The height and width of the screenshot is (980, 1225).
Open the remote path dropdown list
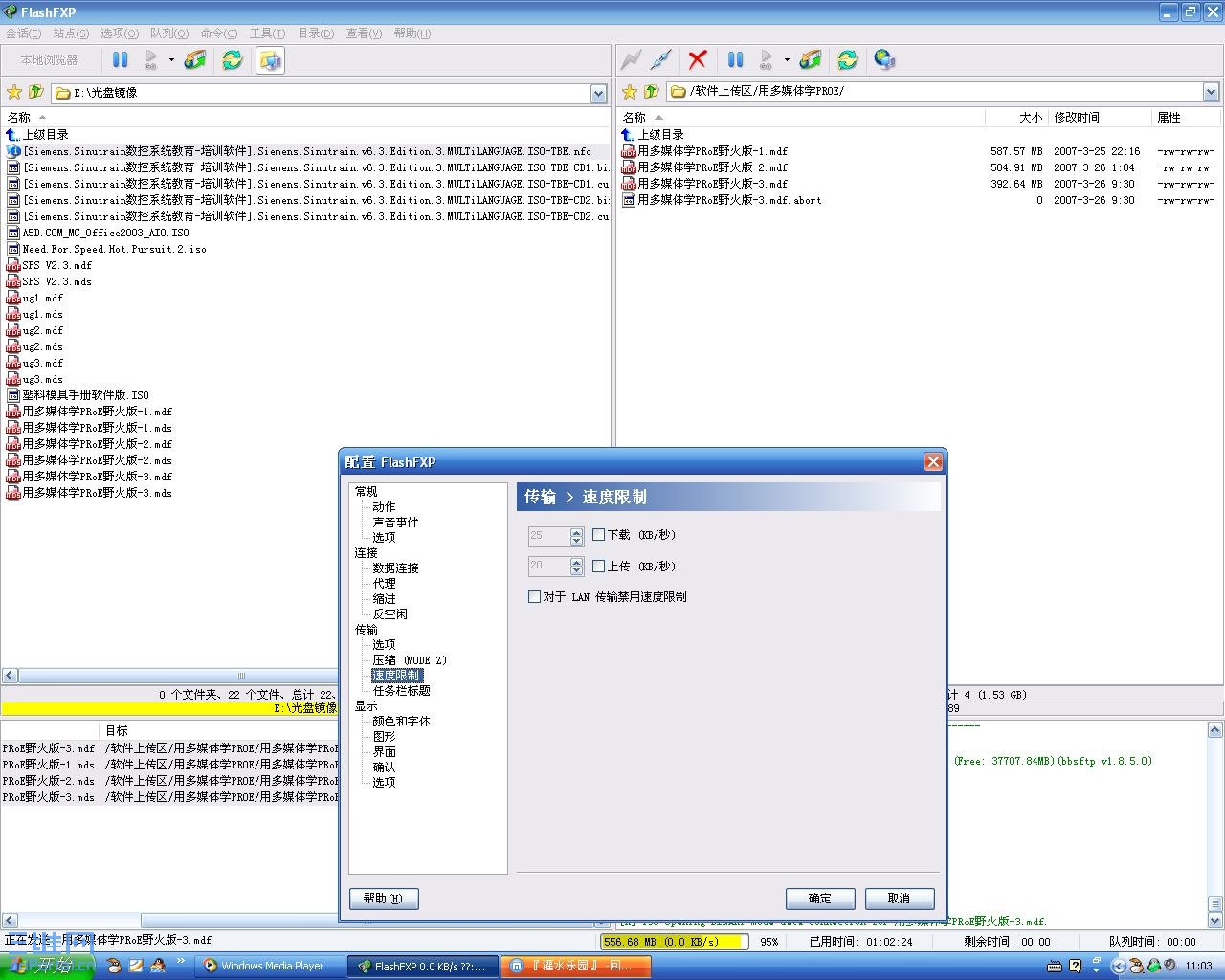point(1211,92)
